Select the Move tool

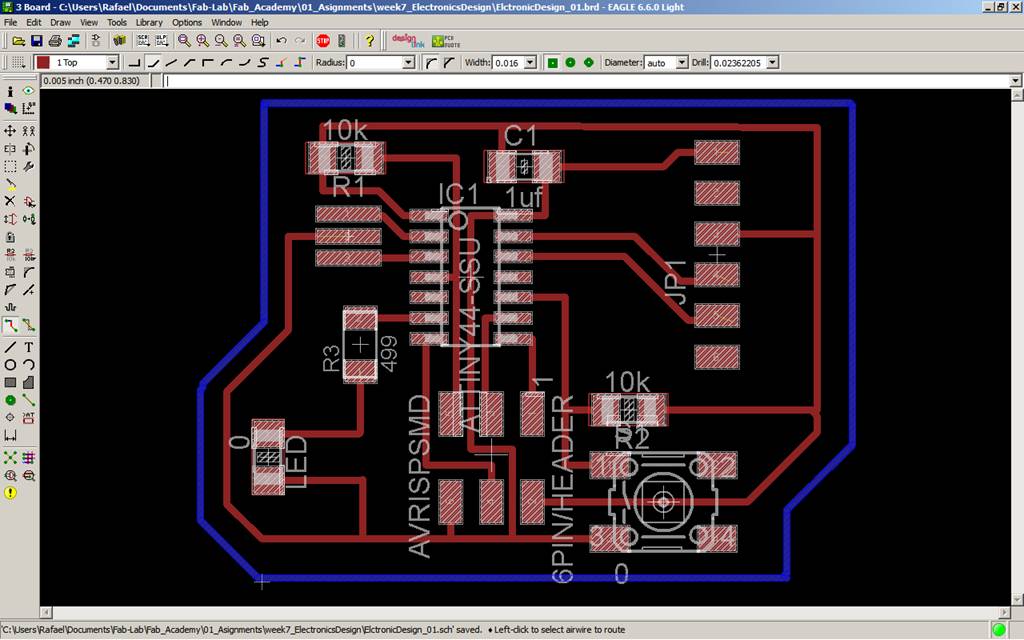[10, 131]
